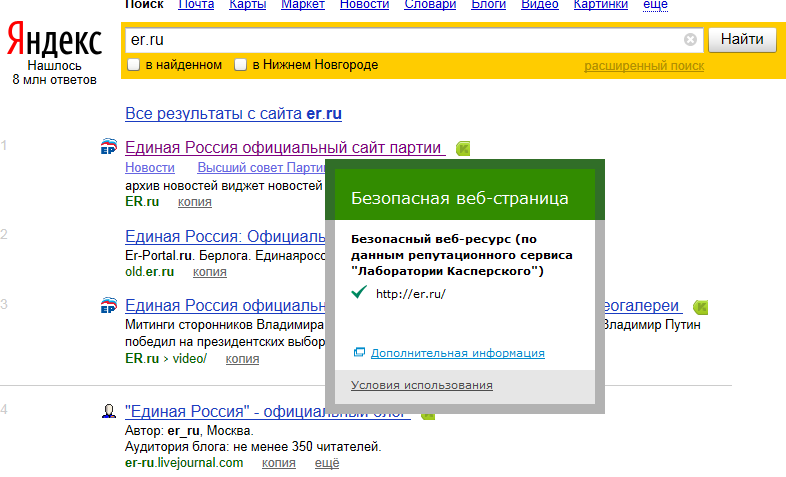Click the ER.ru green URL of the first result
The image size is (786, 477).
[142, 201]
